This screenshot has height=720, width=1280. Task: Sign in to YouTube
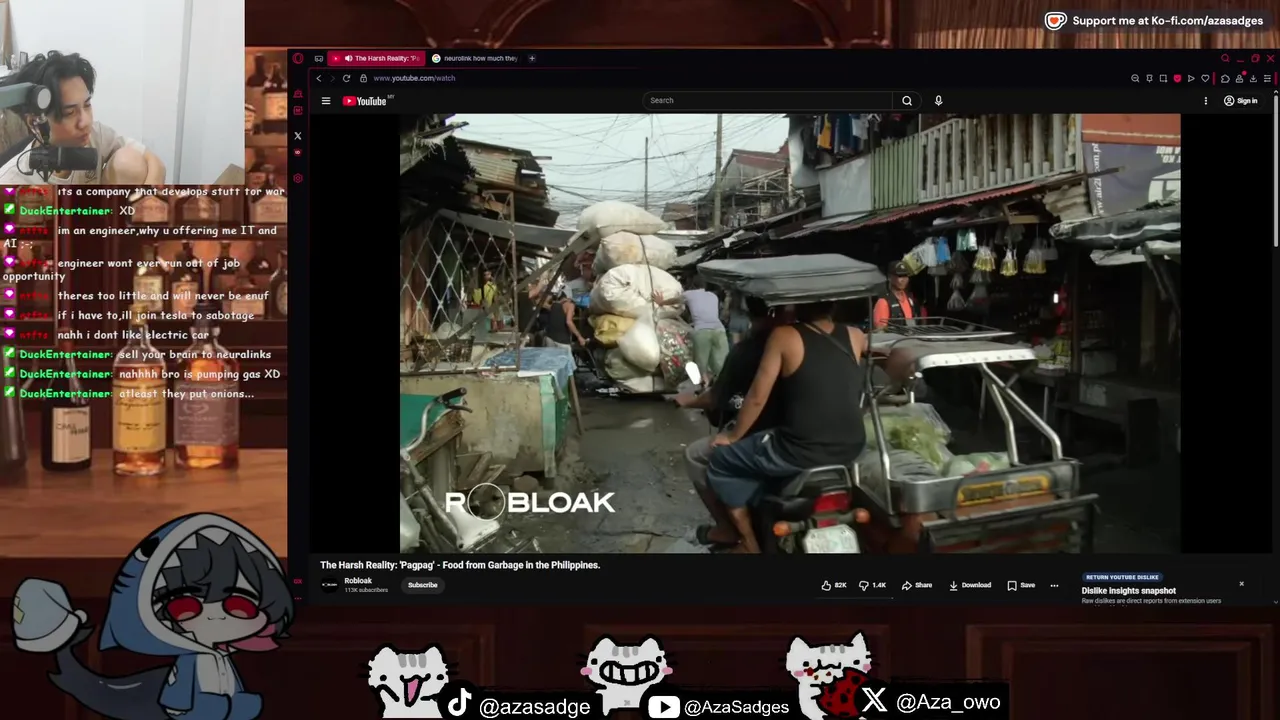click(1241, 100)
